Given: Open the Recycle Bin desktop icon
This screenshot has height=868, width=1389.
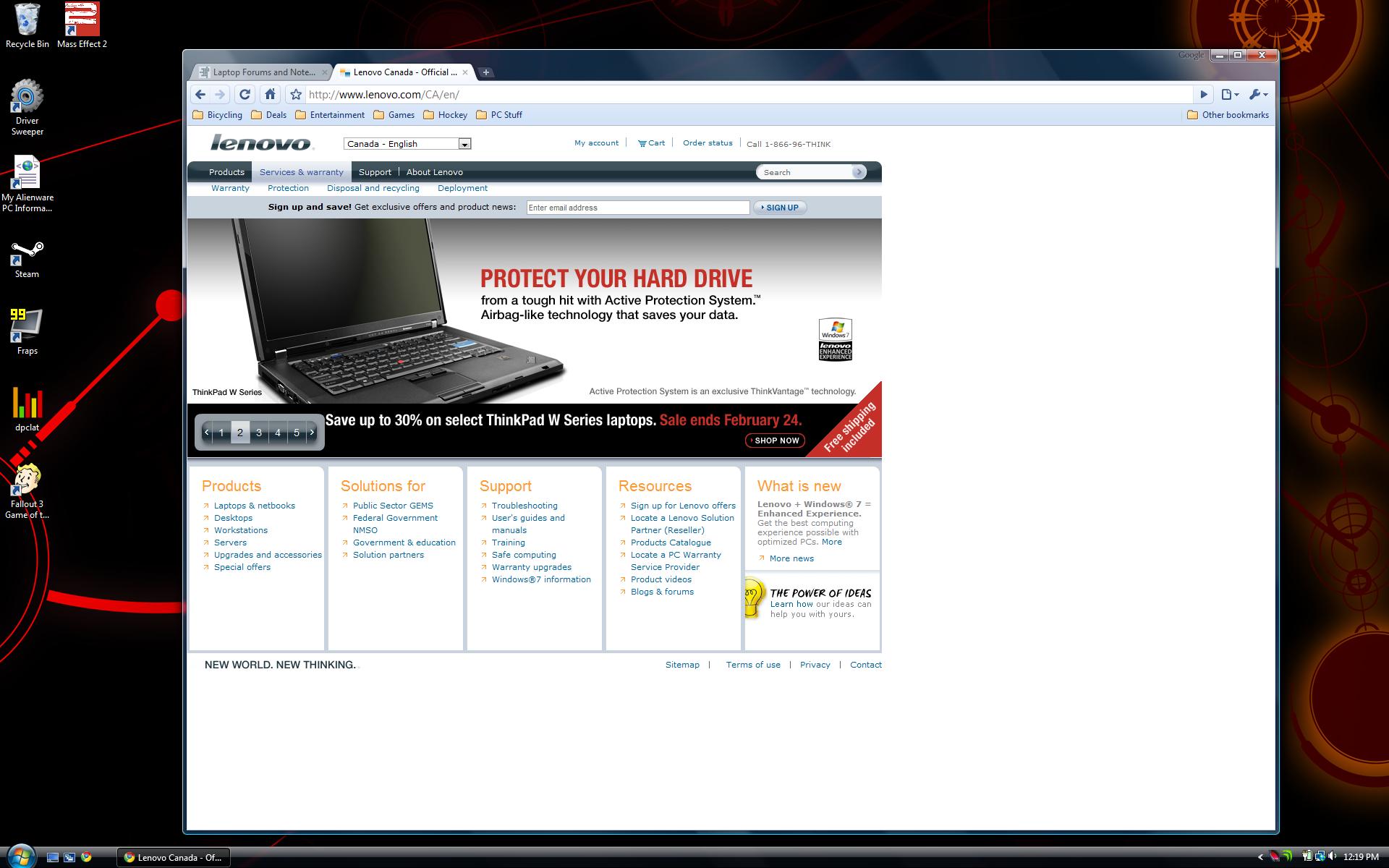Looking at the screenshot, I should [x=27, y=26].
